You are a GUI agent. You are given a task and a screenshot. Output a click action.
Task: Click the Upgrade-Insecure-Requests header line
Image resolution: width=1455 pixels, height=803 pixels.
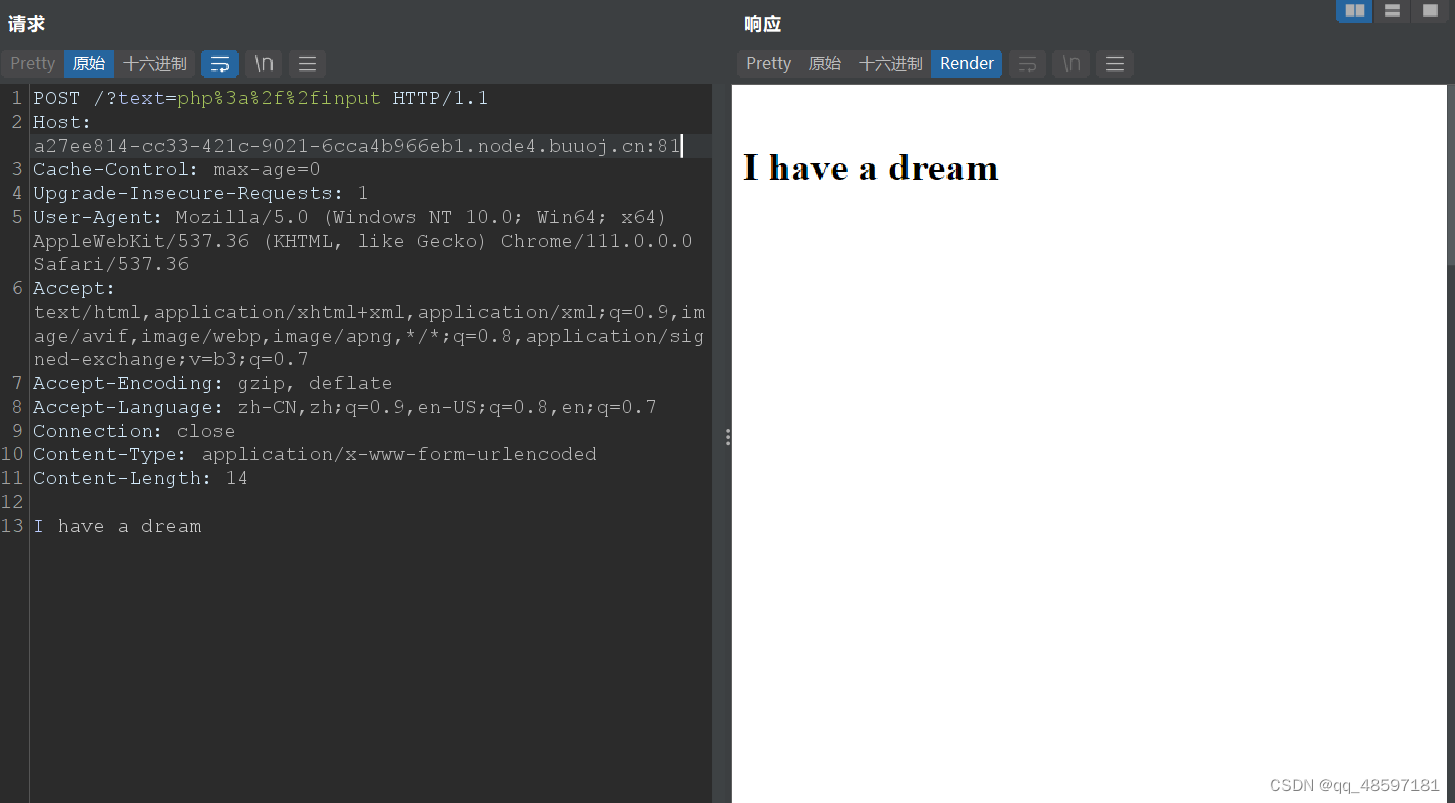click(201, 193)
